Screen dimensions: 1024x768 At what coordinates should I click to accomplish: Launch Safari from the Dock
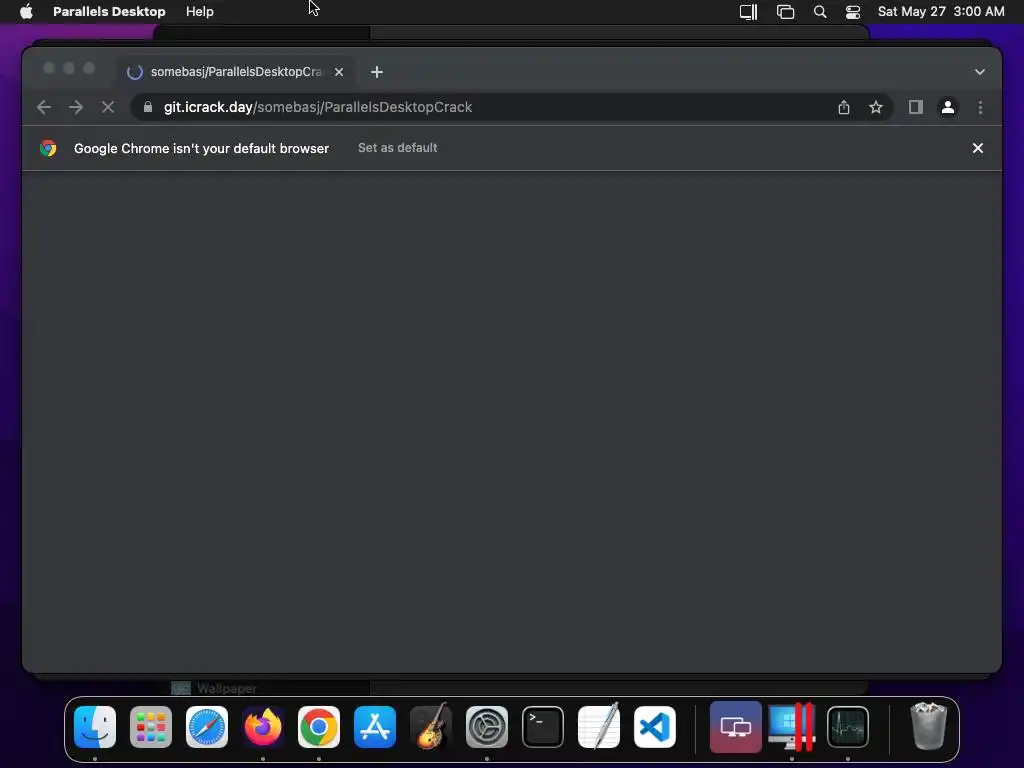pos(207,727)
